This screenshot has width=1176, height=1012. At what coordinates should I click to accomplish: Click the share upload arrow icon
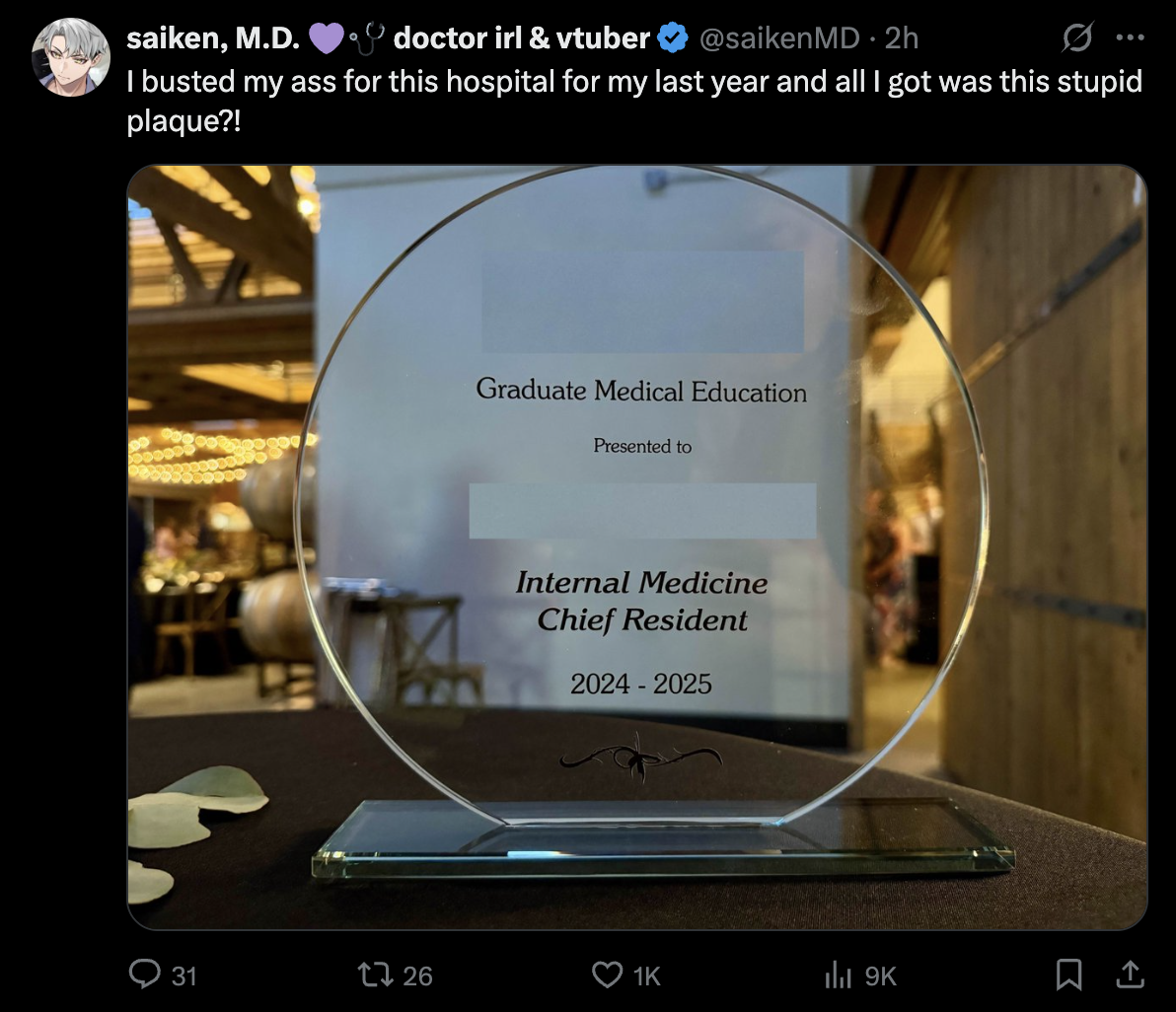pyautogui.click(x=1131, y=975)
